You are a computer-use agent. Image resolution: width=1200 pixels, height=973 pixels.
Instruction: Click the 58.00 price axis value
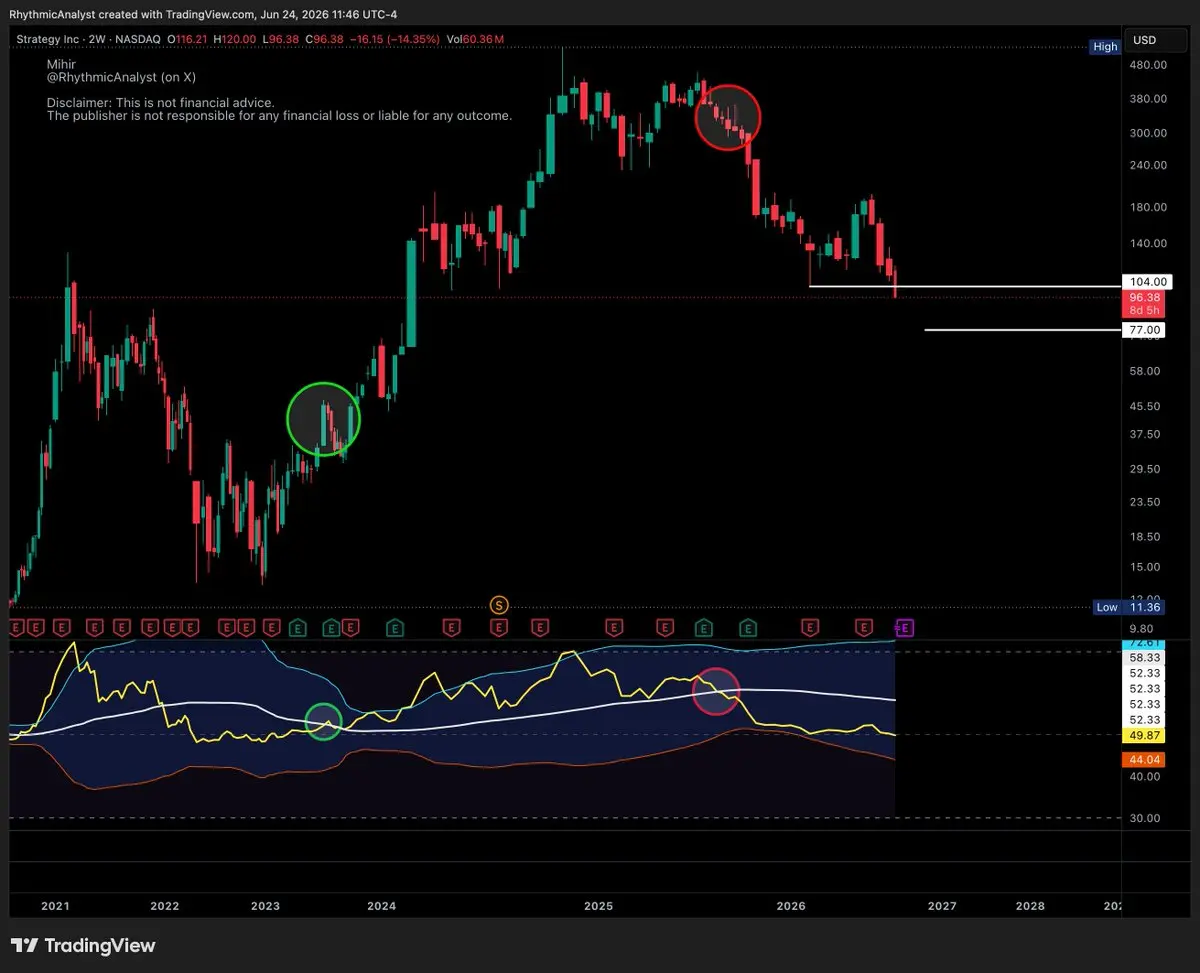(x=1147, y=371)
